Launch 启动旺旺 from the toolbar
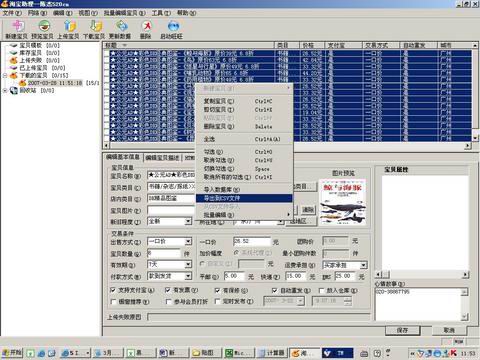The image size is (480, 360). coord(172,29)
